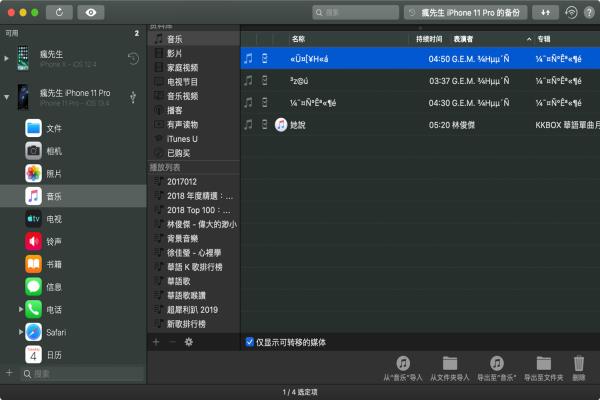Open the iPhone 11 Pro backup button
Image resolution: width=600 pixels, height=400 pixels.
pos(465,13)
